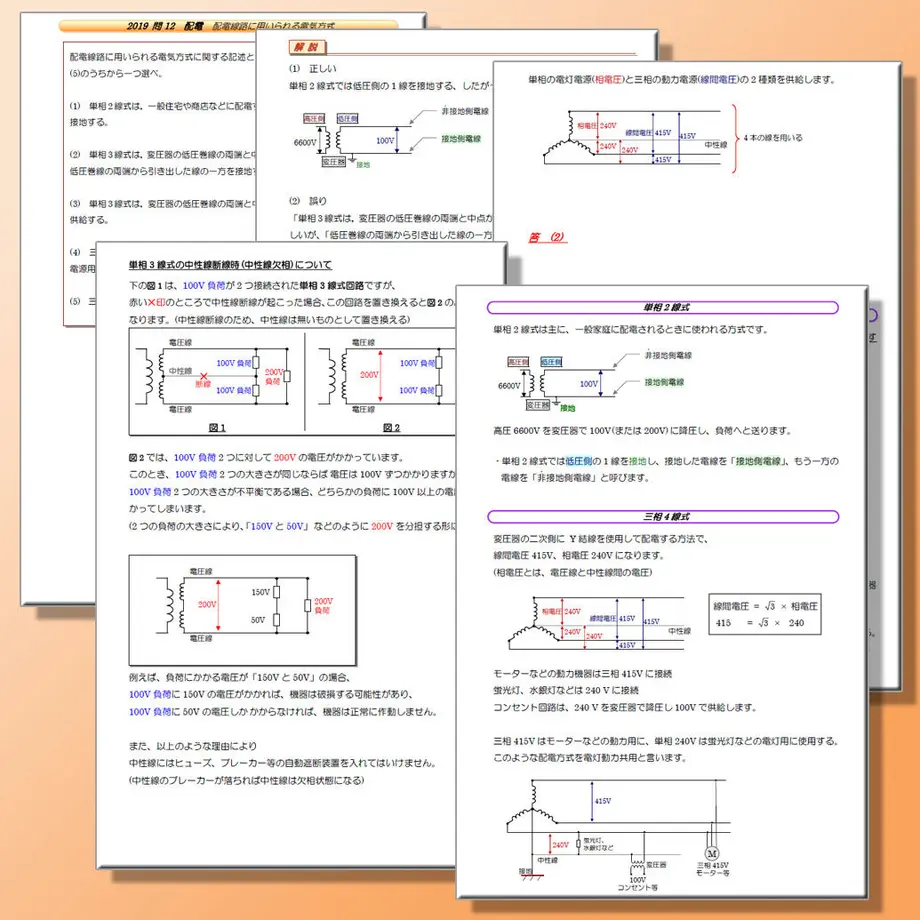The width and height of the screenshot is (920, 920).
Task: Click the line "変圧器の二次側に Y結線を使用して配電する方法で、"
Action: tap(601, 539)
